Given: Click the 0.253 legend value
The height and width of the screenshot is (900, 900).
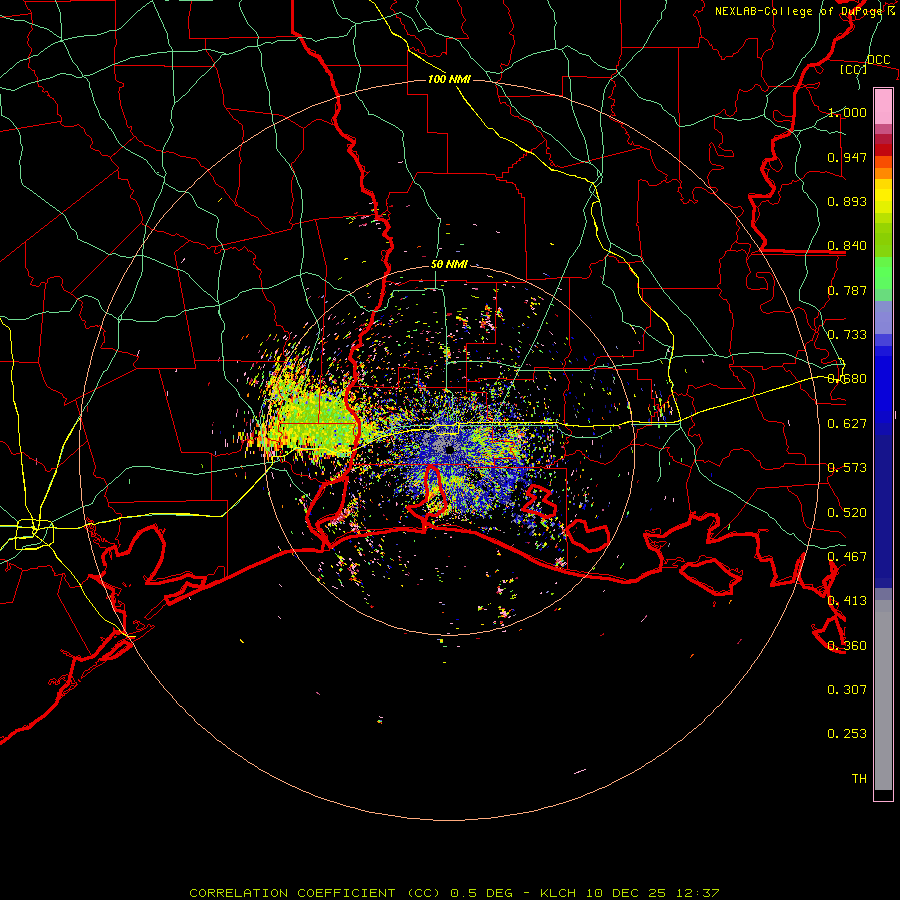Looking at the screenshot, I should (x=847, y=734).
